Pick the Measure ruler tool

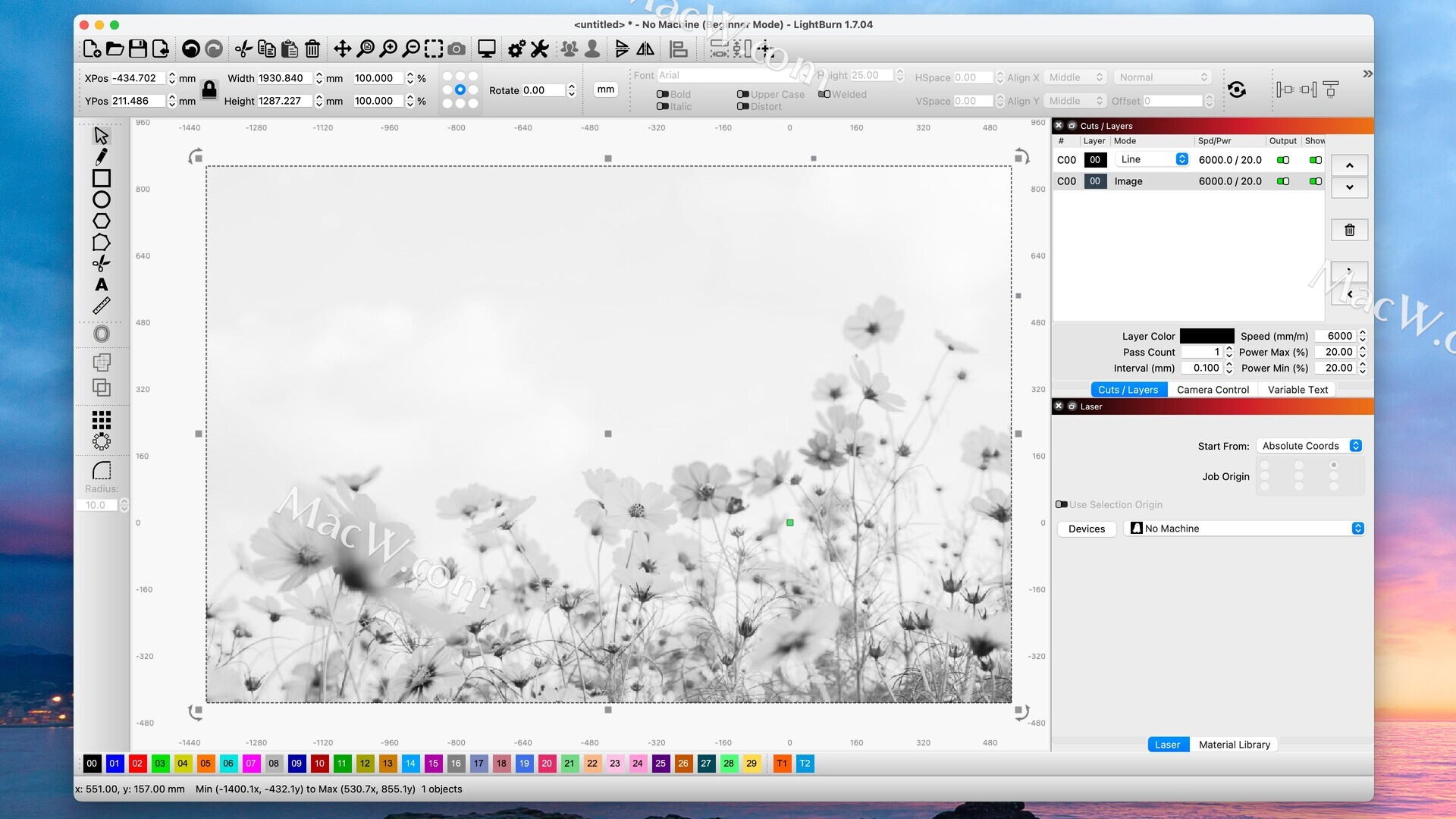[101, 306]
